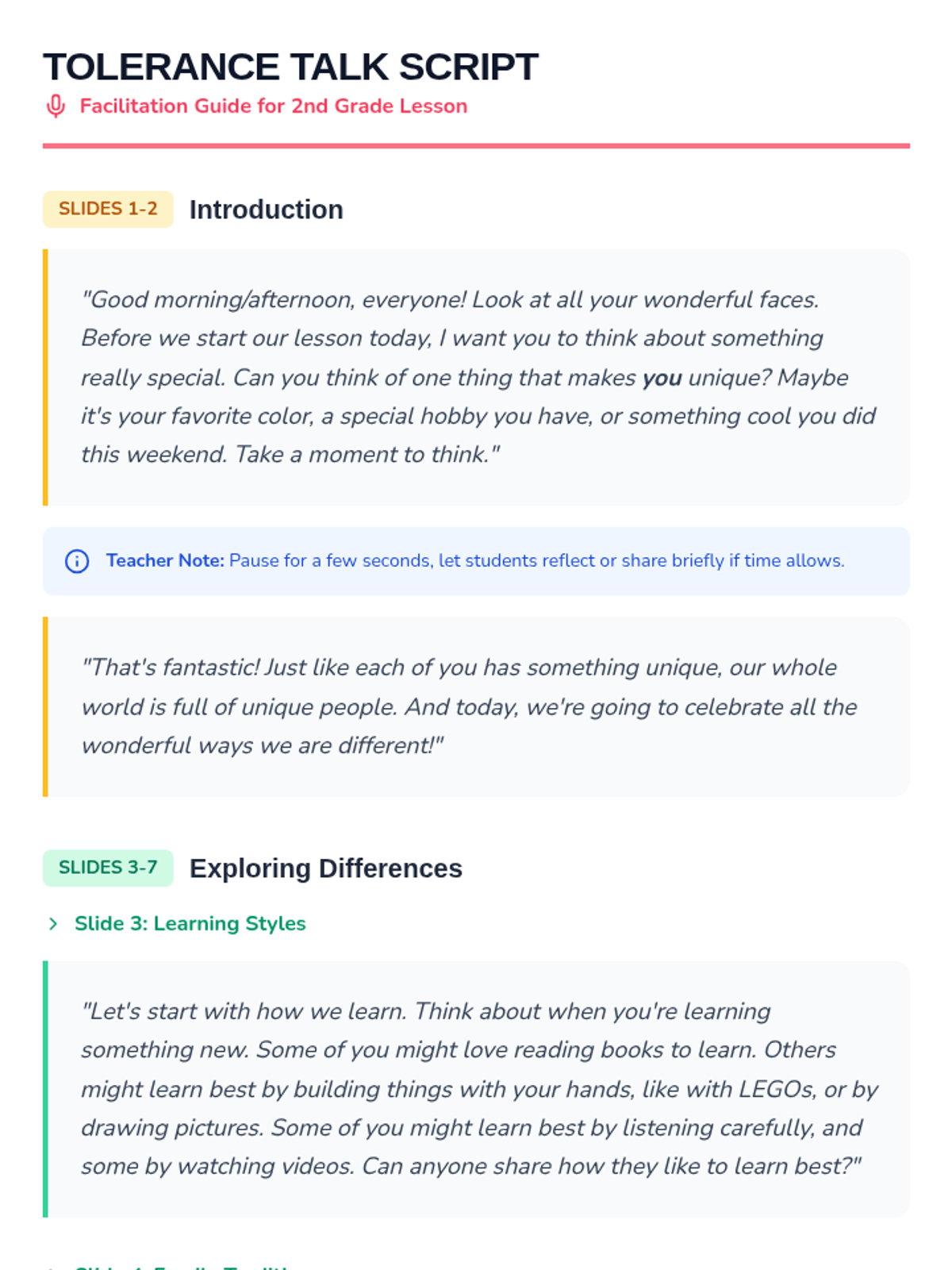Click the bold word you in the quote

662,378
